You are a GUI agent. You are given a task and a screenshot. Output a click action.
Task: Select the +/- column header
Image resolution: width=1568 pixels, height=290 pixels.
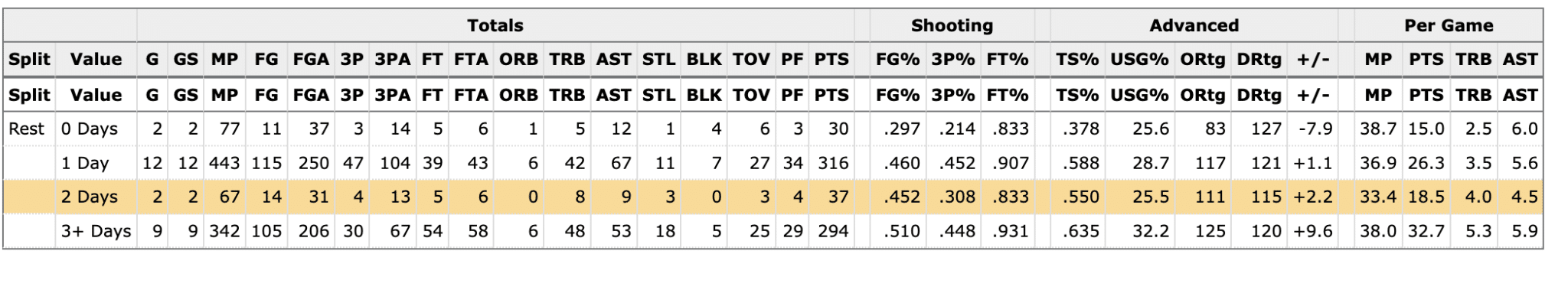click(x=1313, y=59)
